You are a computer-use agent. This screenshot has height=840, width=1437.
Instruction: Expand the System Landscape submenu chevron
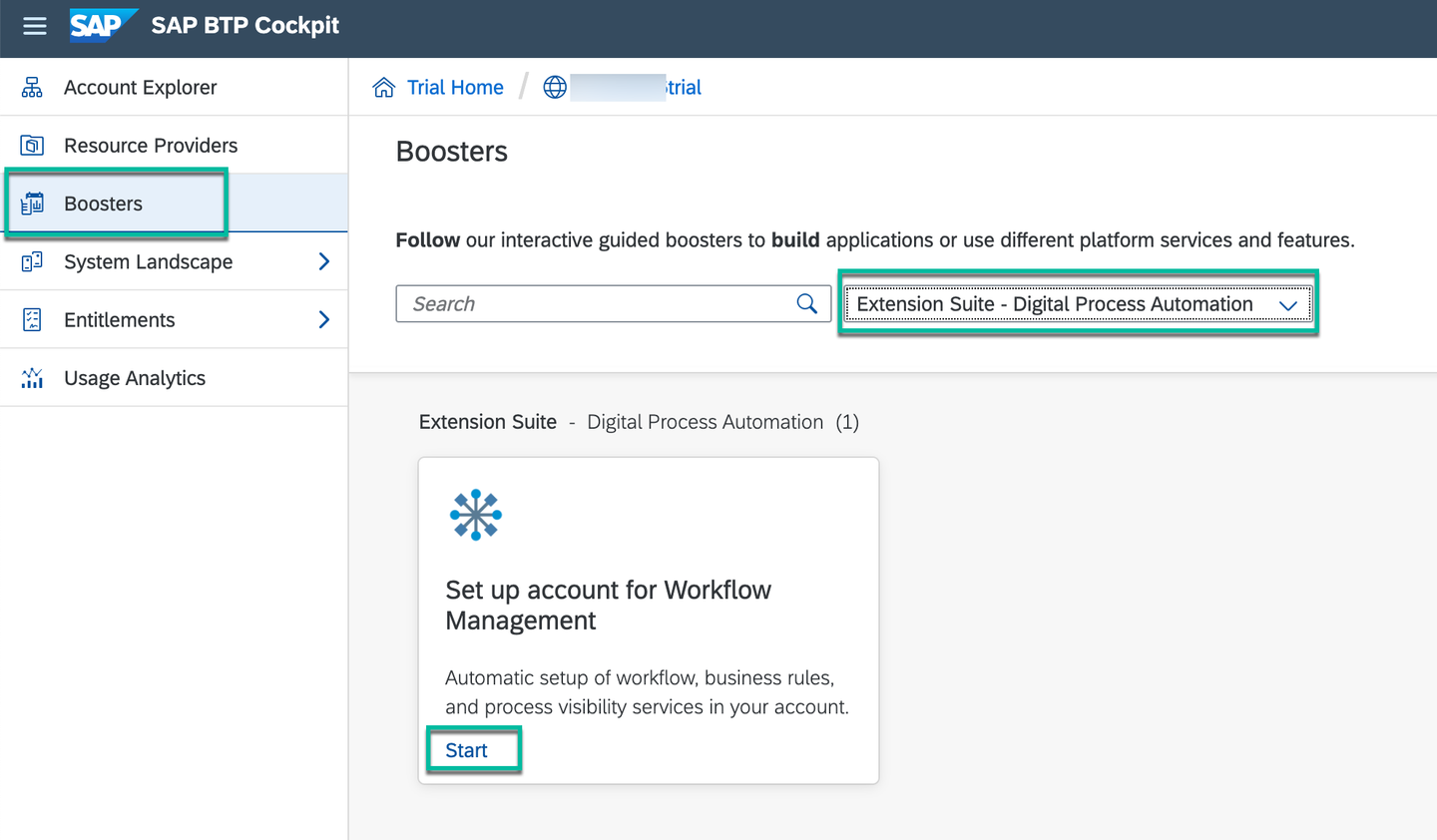pos(323,261)
